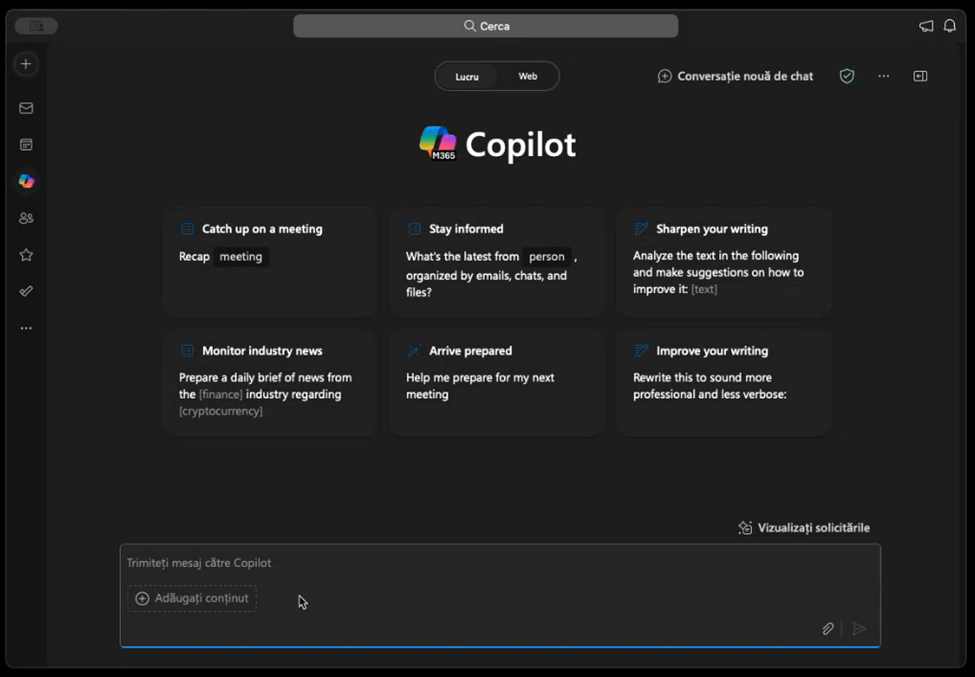Screen dimensions: 975x677
Task: Click the Arrive prepared wand icon
Action: click(414, 351)
